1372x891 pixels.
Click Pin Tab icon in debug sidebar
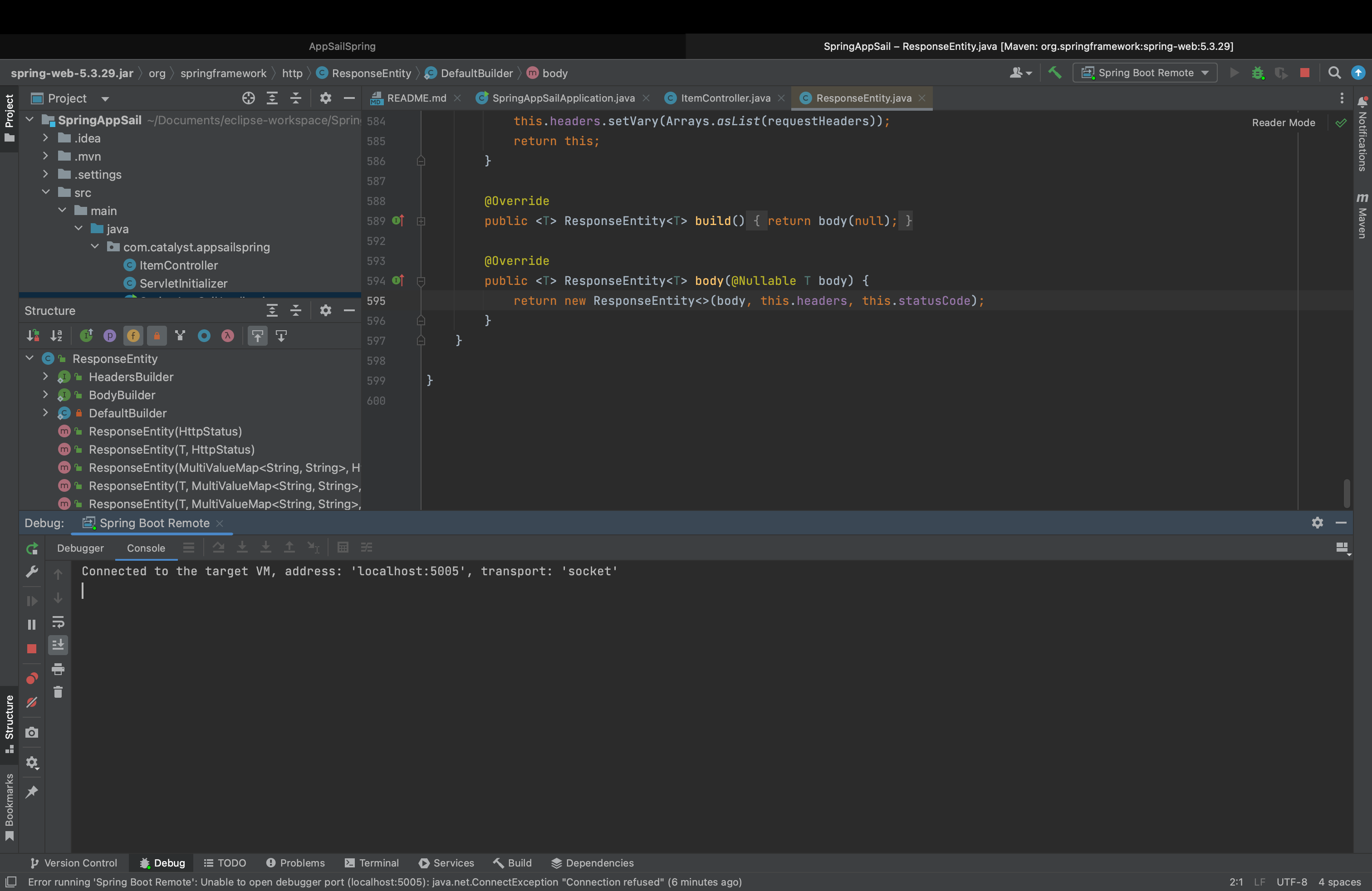(x=32, y=791)
